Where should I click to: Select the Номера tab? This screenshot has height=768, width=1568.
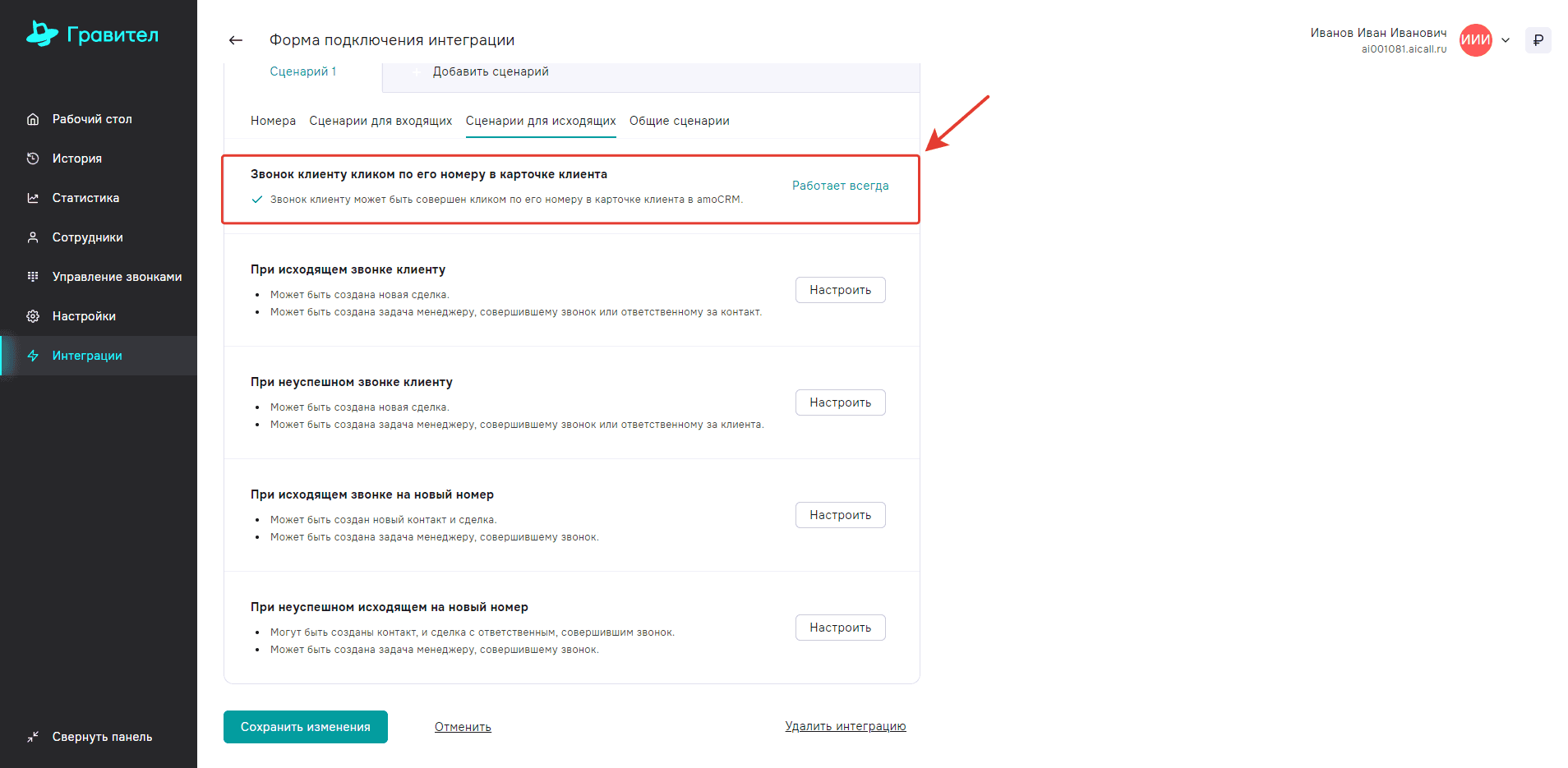point(273,121)
